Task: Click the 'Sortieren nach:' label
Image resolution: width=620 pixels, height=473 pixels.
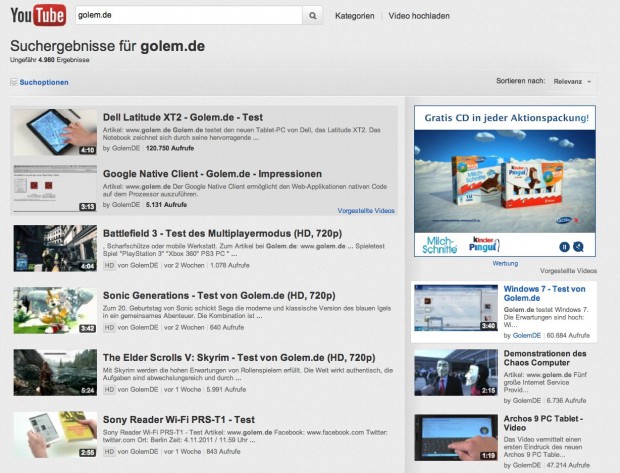Action: coord(521,81)
